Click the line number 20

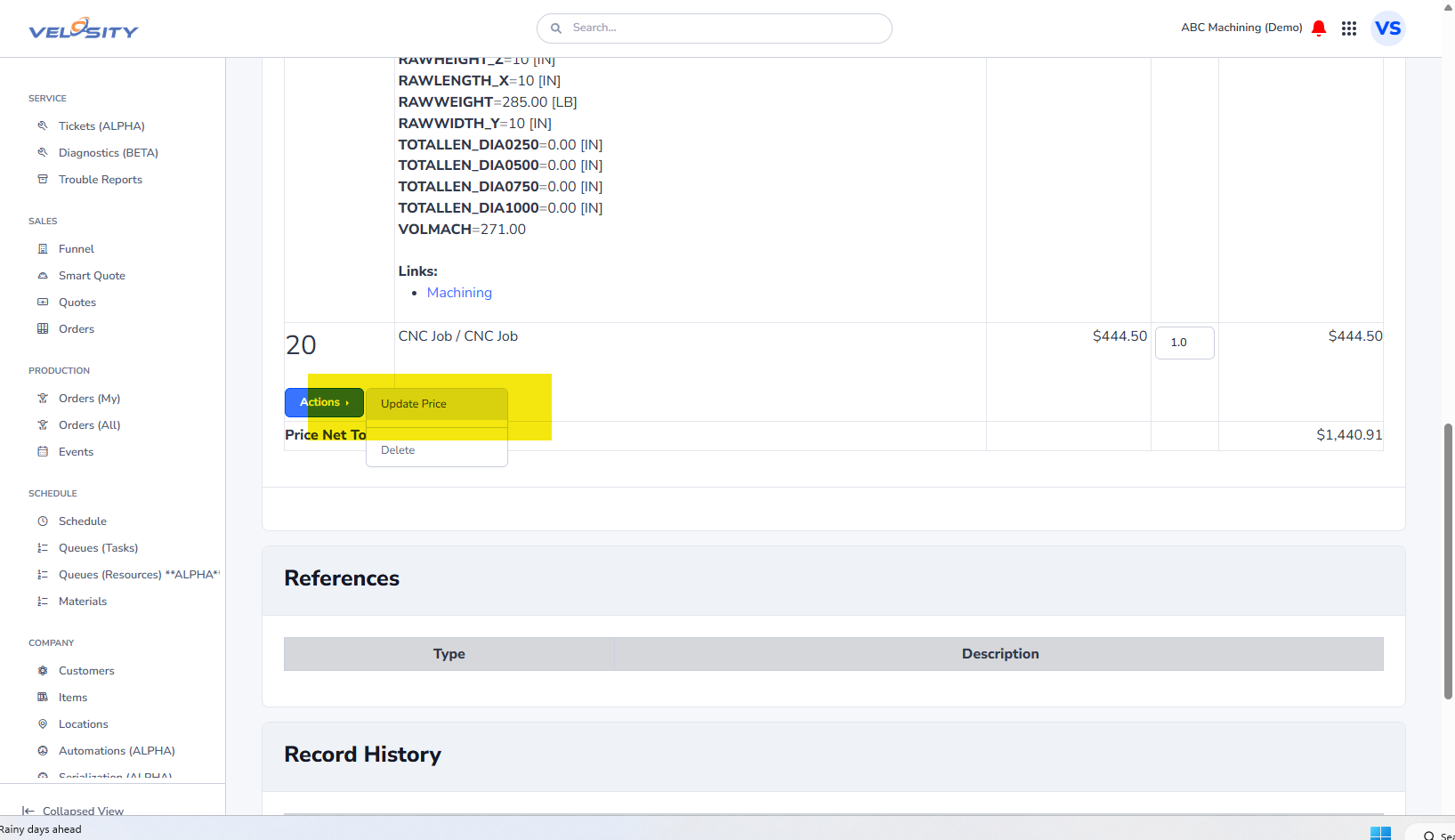[301, 345]
